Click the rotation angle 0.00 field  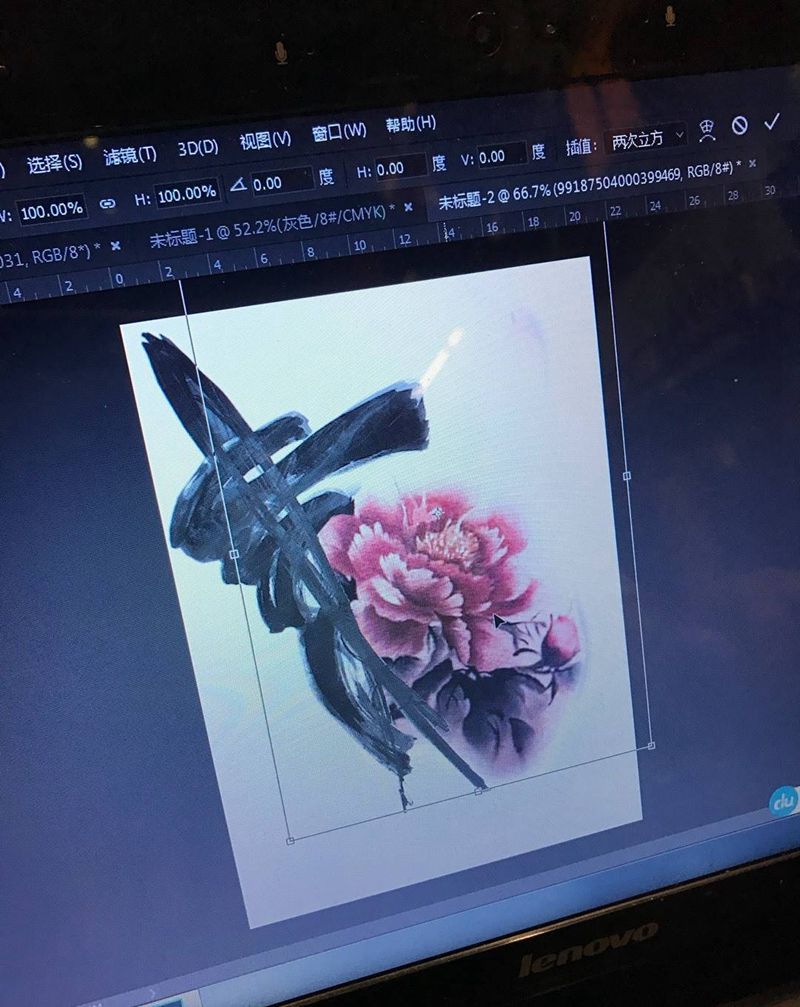(x=279, y=182)
